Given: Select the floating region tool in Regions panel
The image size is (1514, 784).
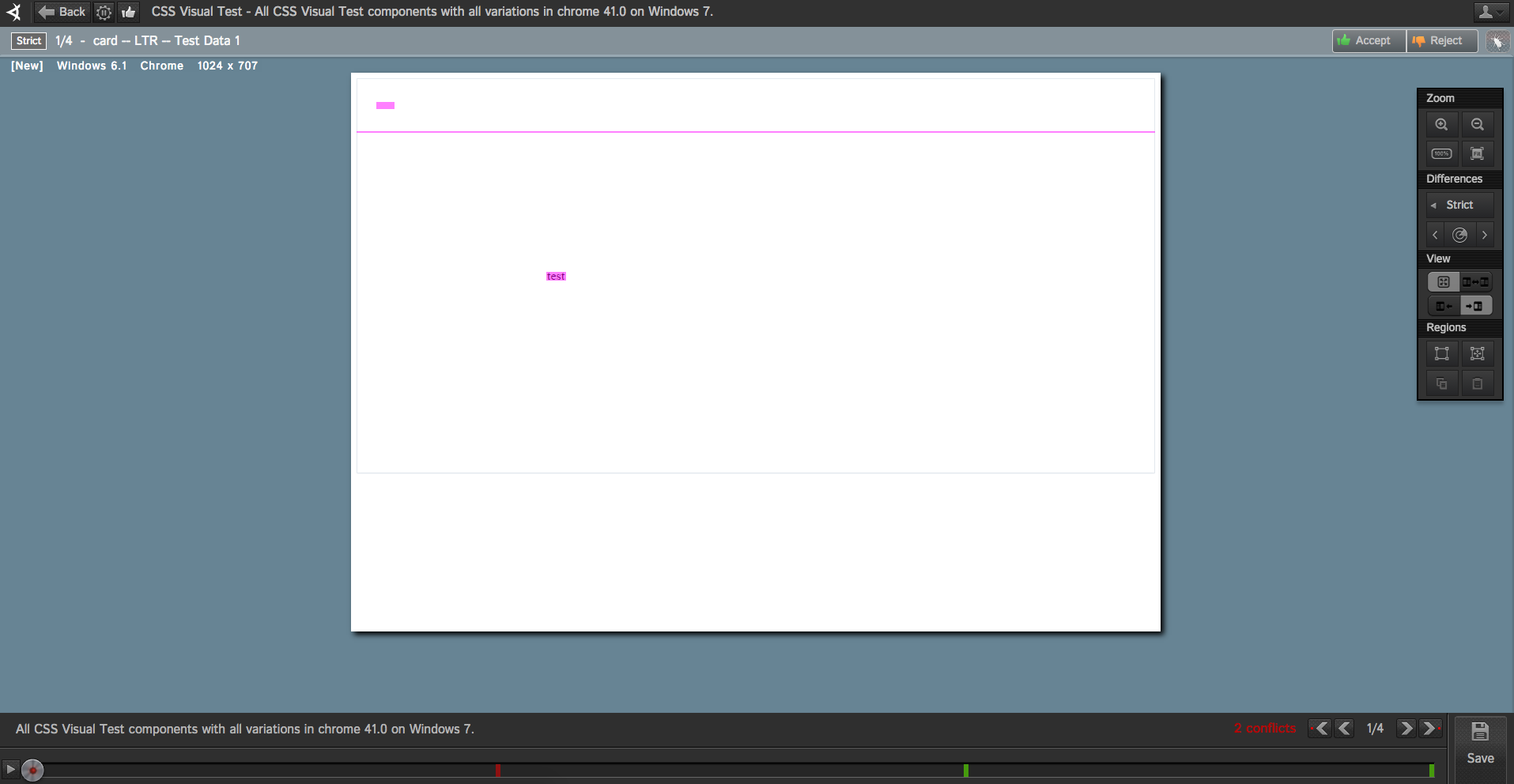Looking at the screenshot, I should click(1477, 353).
